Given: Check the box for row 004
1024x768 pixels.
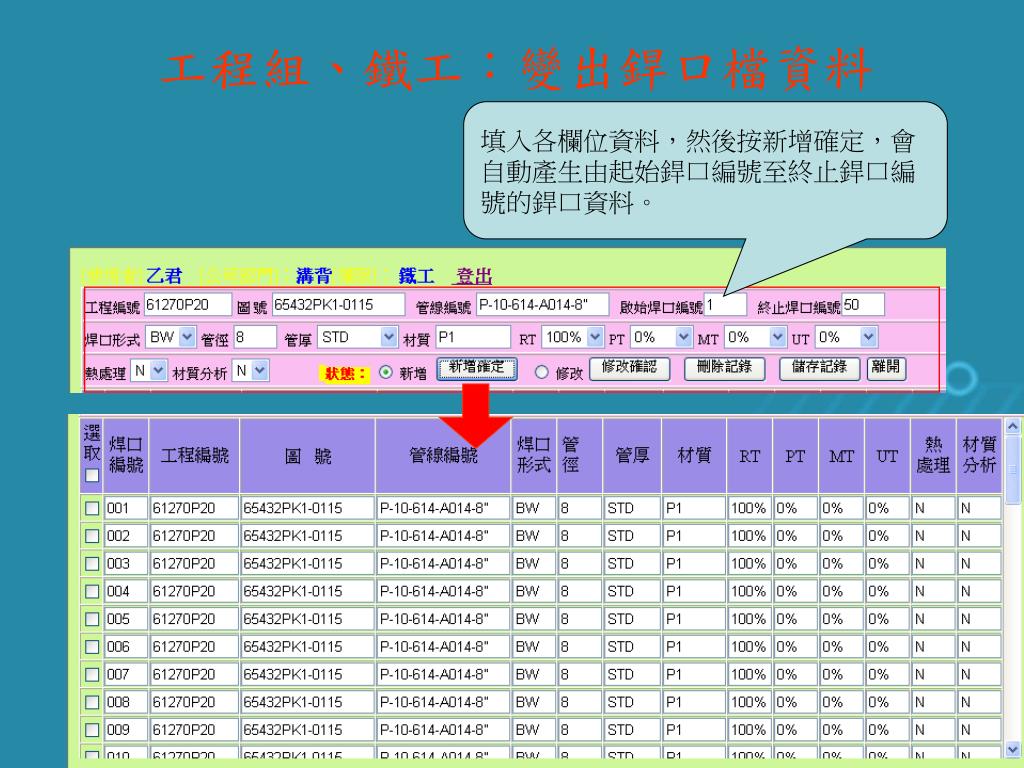Looking at the screenshot, I should pyautogui.click(x=92, y=592).
